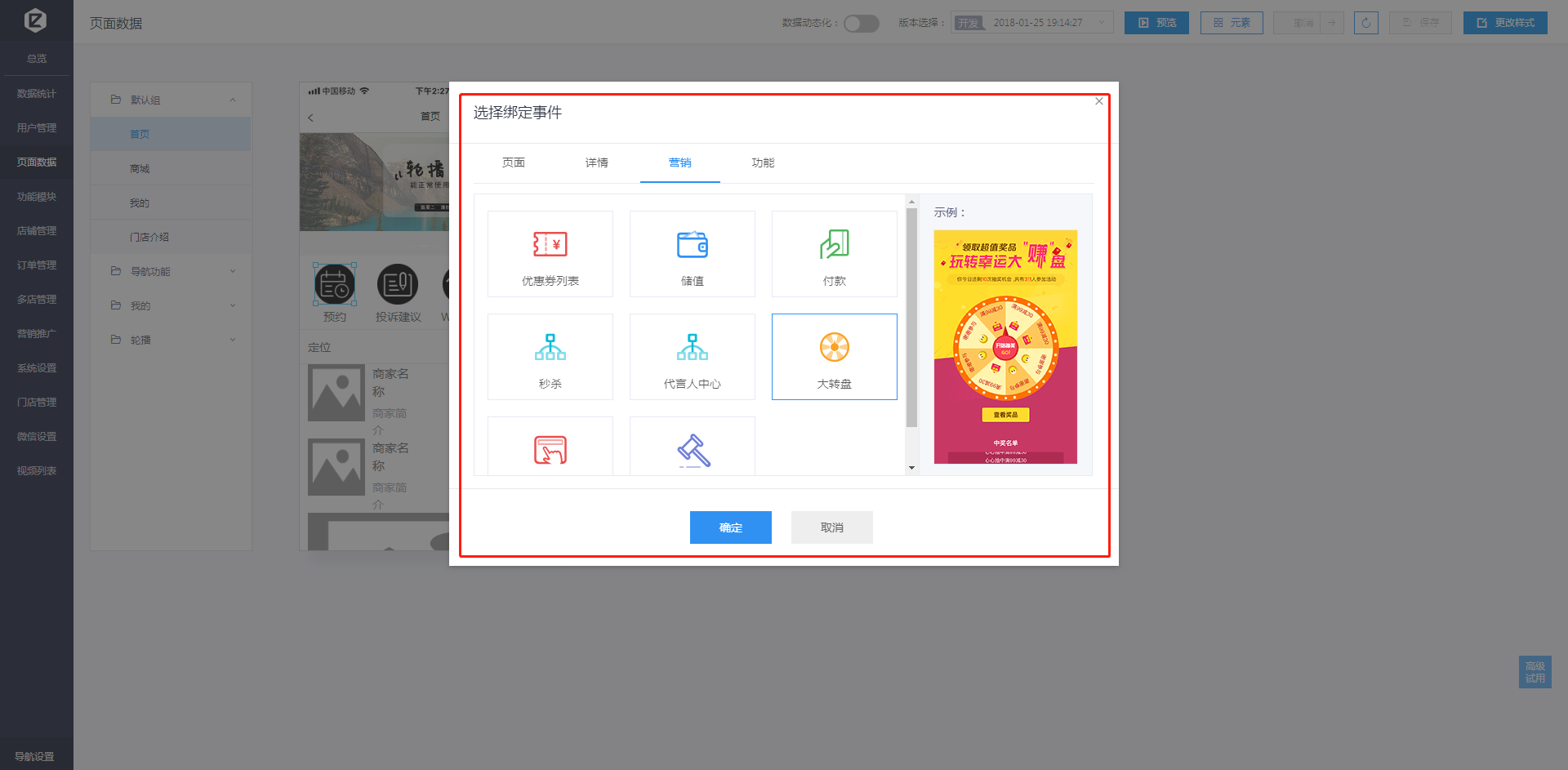Screen dimensions: 1568x770
Task: Open the 版本选择 version dropdown
Action: [x=1031, y=23]
